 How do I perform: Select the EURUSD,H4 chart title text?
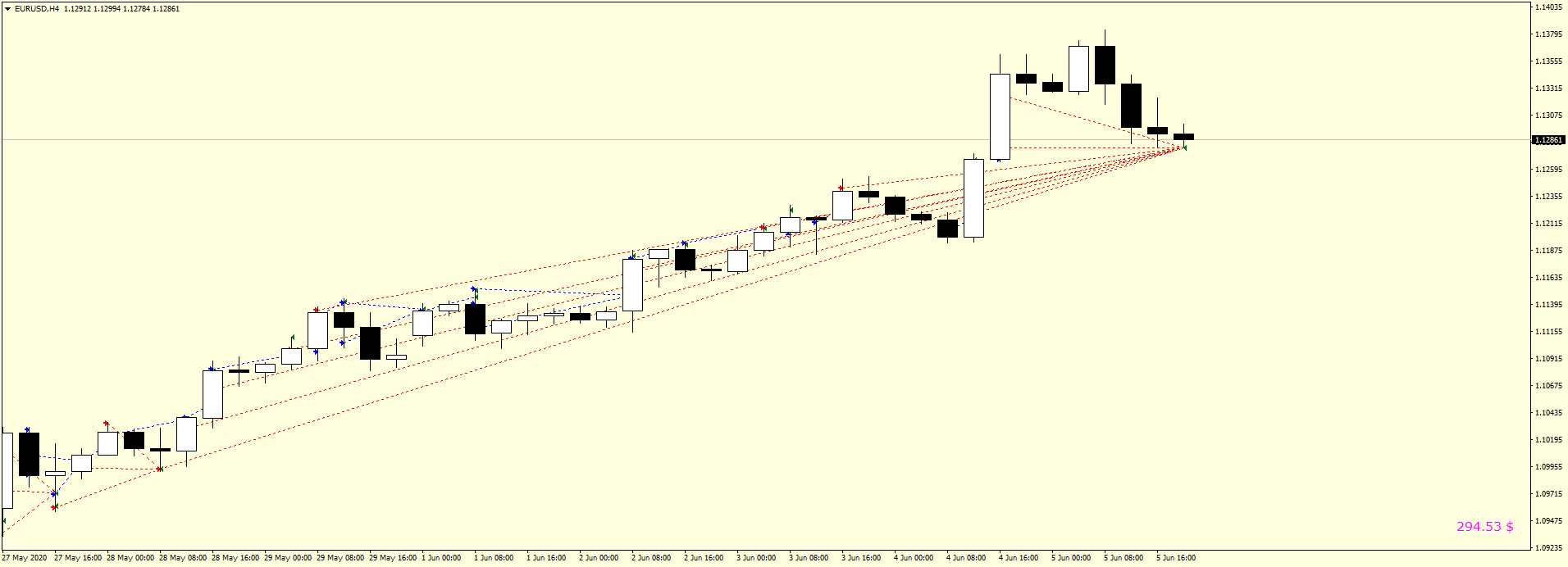(x=37, y=9)
